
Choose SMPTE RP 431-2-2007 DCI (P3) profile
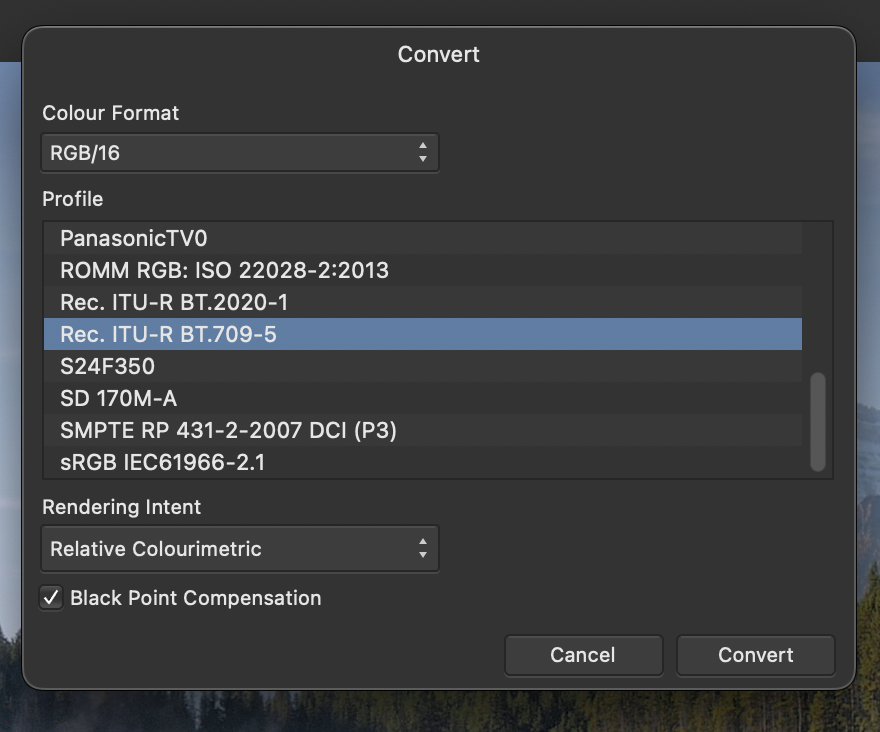click(228, 430)
